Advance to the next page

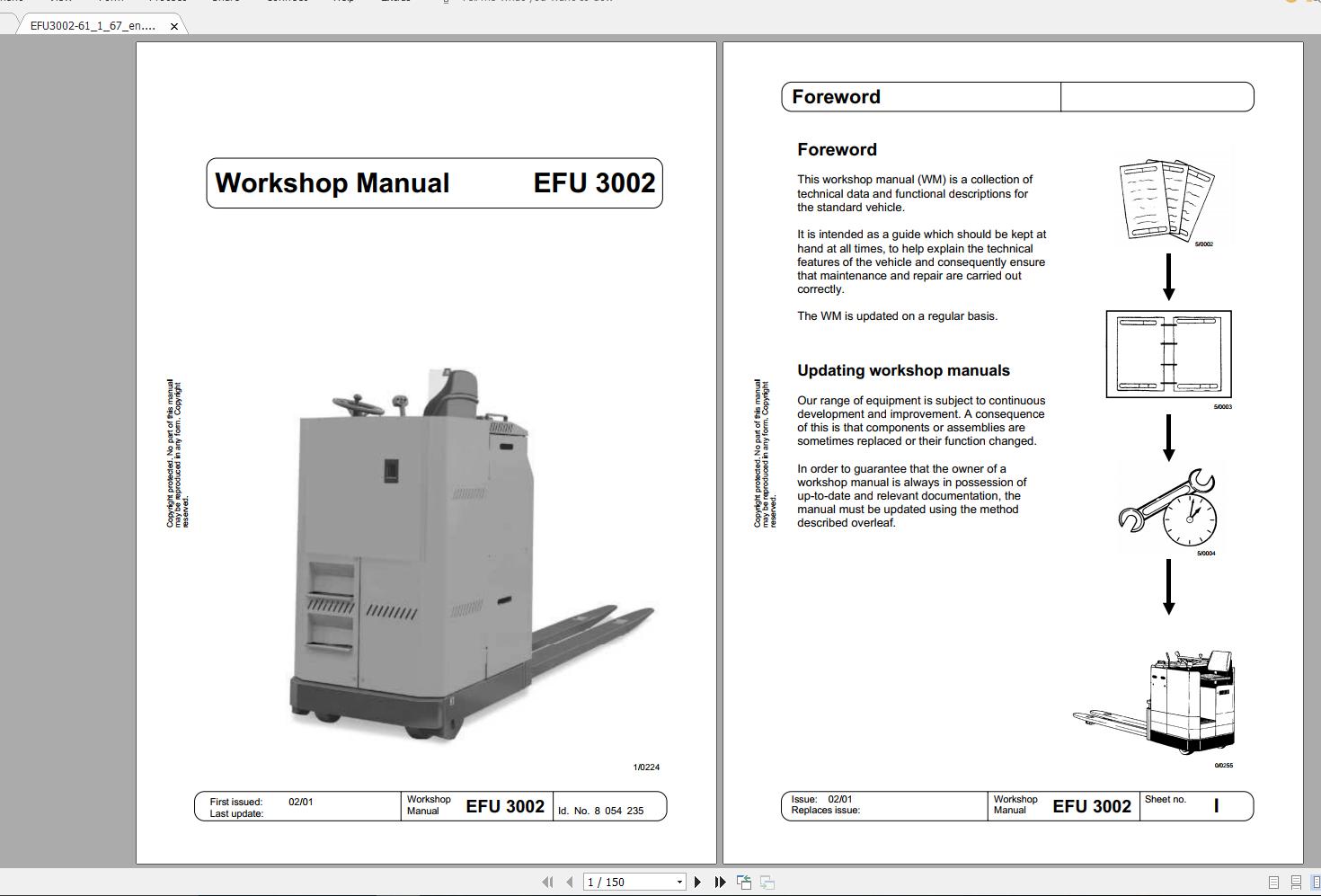[x=697, y=882]
